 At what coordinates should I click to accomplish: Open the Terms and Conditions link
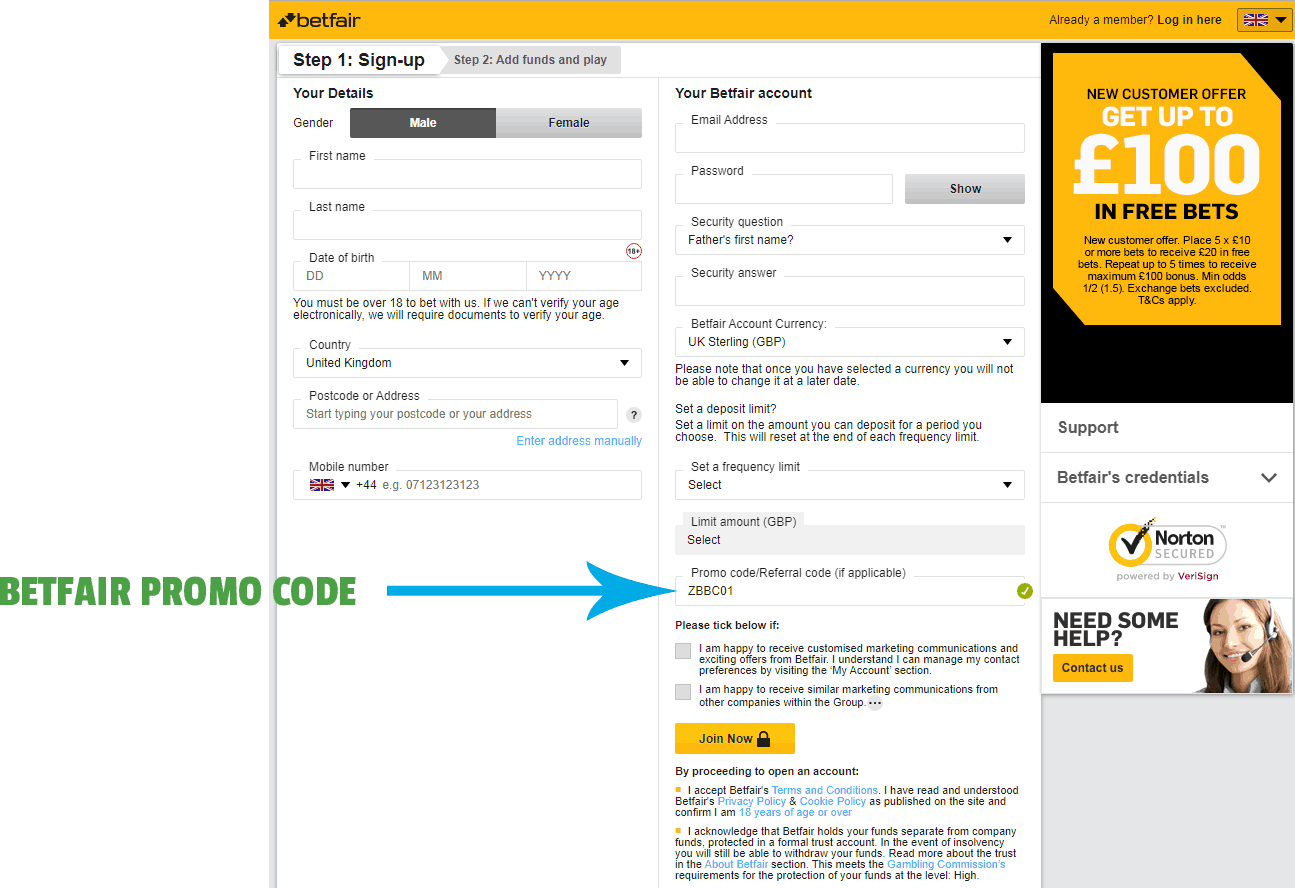[x=825, y=790]
